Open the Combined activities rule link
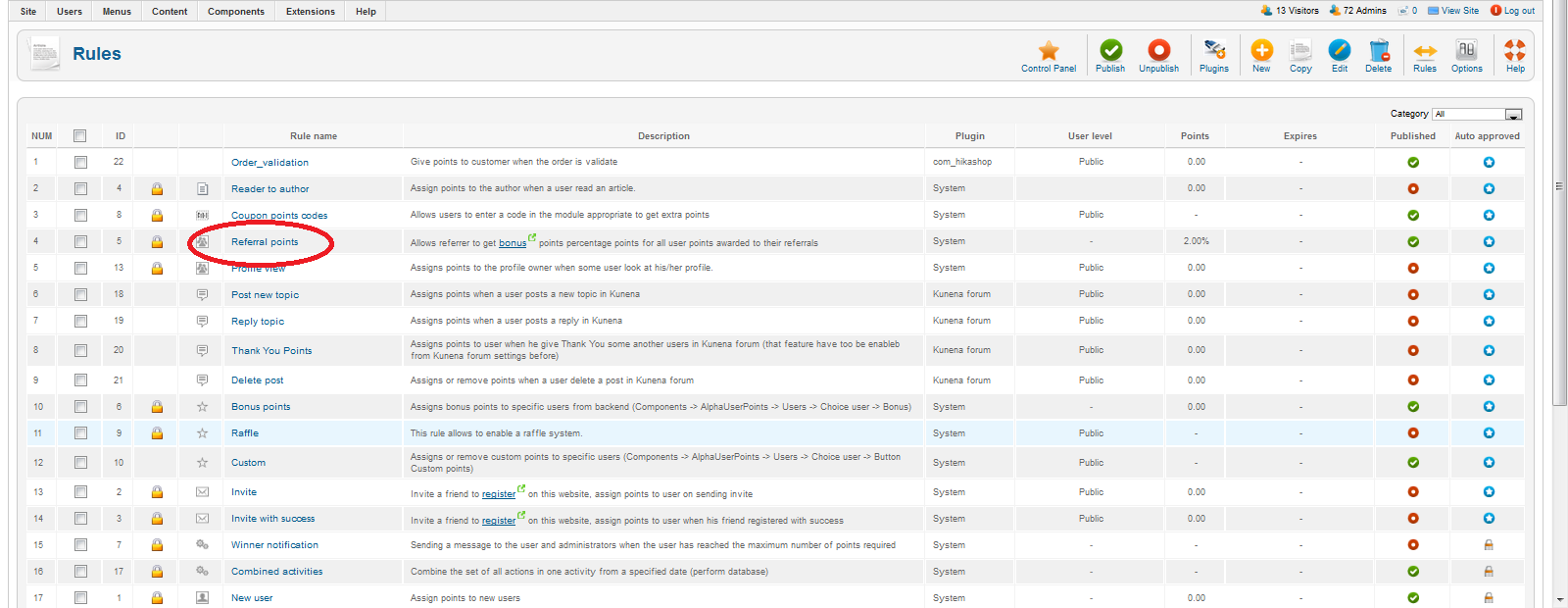Screen dimensions: 1568x608 (277, 572)
